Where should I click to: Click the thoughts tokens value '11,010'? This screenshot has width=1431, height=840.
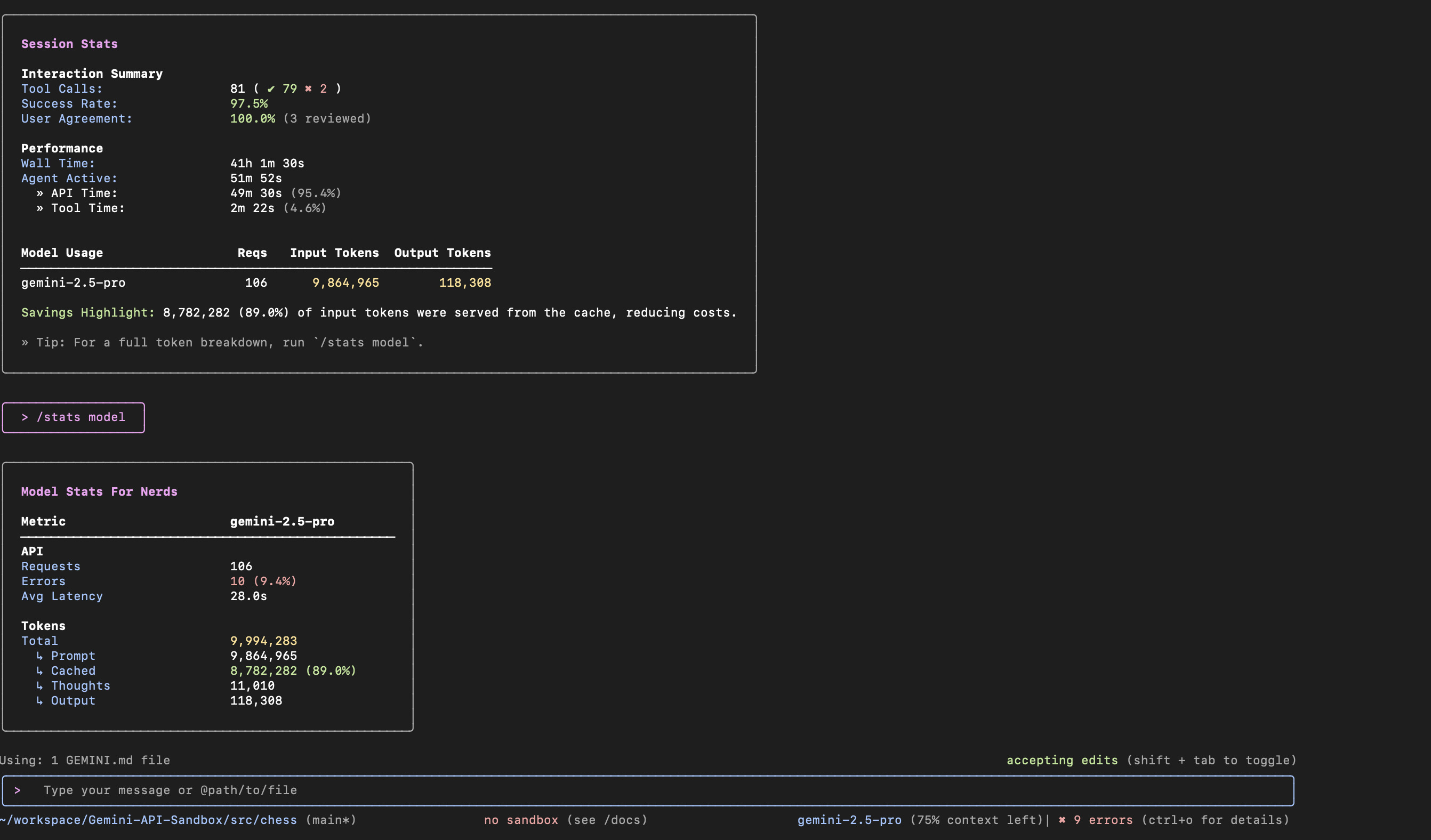252,685
